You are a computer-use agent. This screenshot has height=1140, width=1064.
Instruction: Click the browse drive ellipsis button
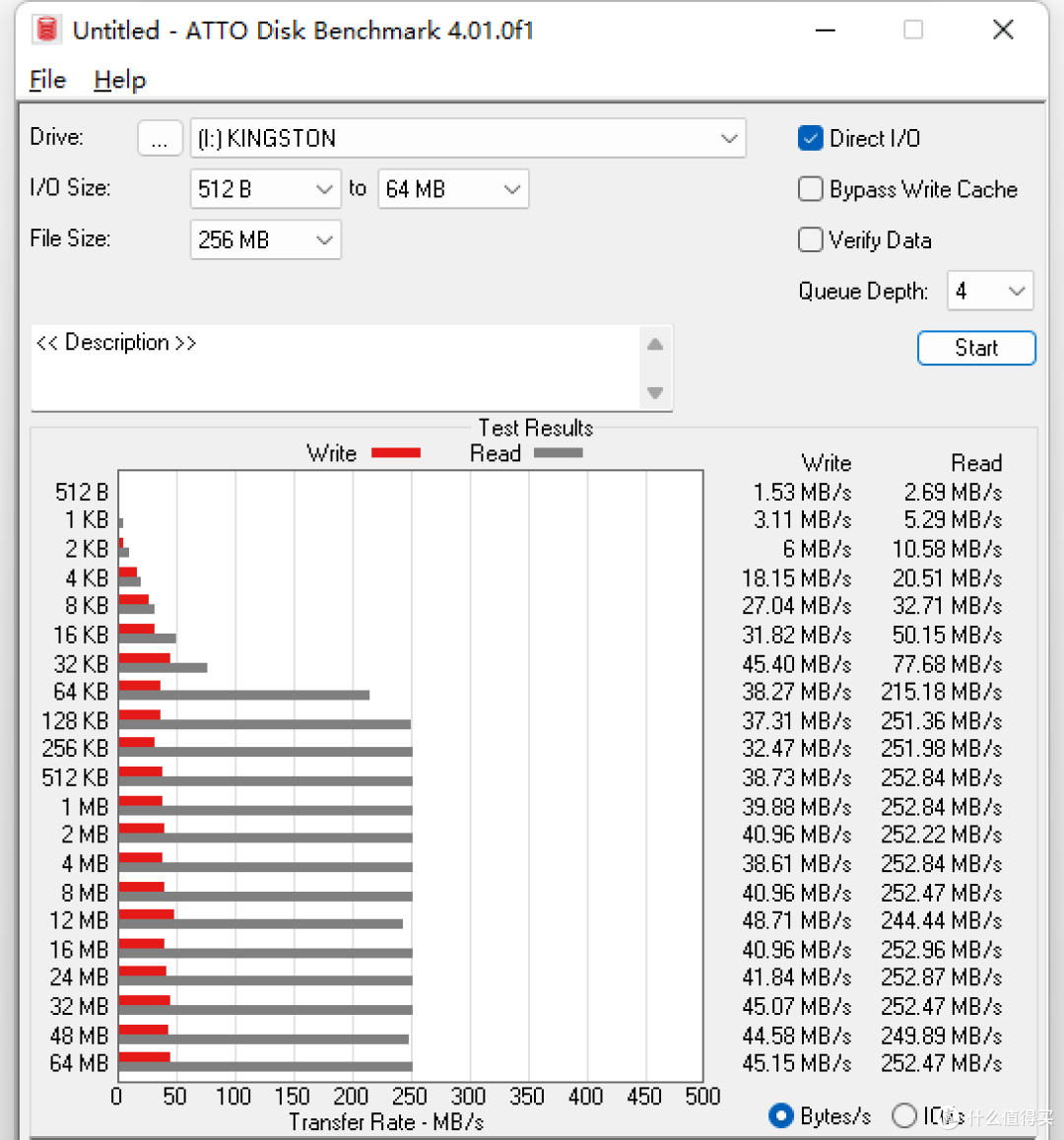click(160, 139)
